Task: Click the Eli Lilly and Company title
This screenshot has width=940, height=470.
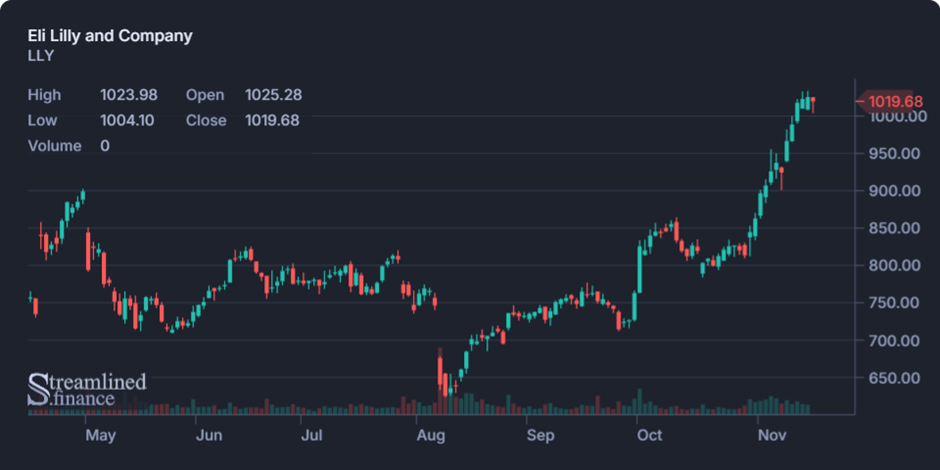Action: [x=110, y=36]
